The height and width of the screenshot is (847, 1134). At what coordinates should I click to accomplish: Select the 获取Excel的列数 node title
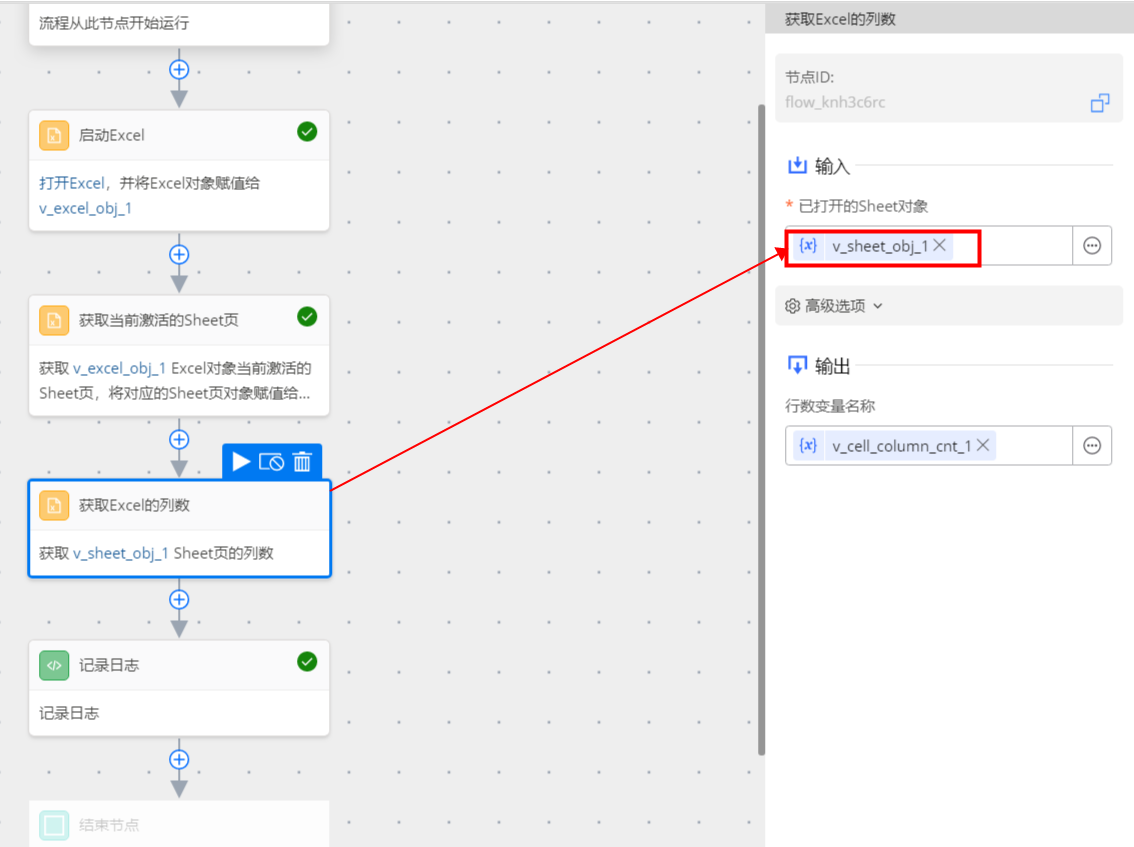[134, 506]
